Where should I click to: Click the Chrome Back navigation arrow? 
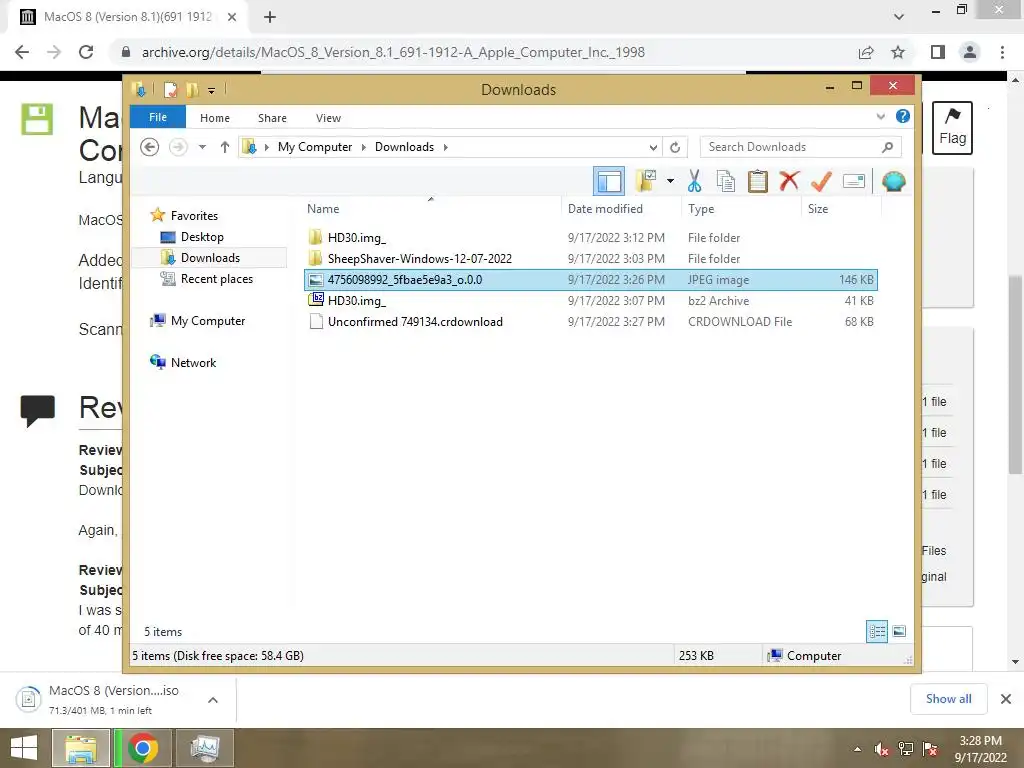tap(22, 52)
